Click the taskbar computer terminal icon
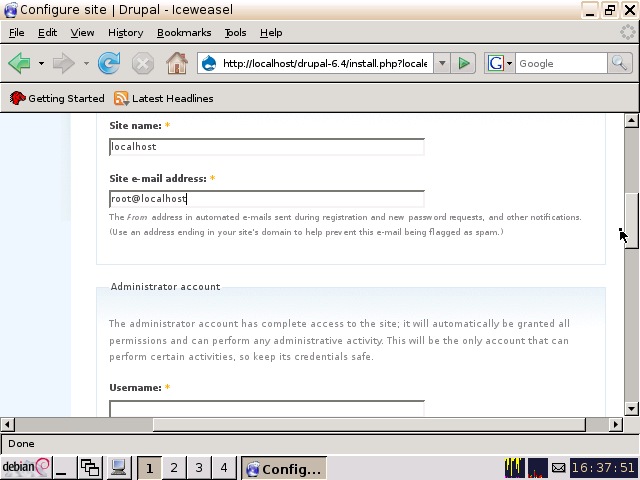The height and width of the screenshot is (480, 640). [x=118, y=468]
